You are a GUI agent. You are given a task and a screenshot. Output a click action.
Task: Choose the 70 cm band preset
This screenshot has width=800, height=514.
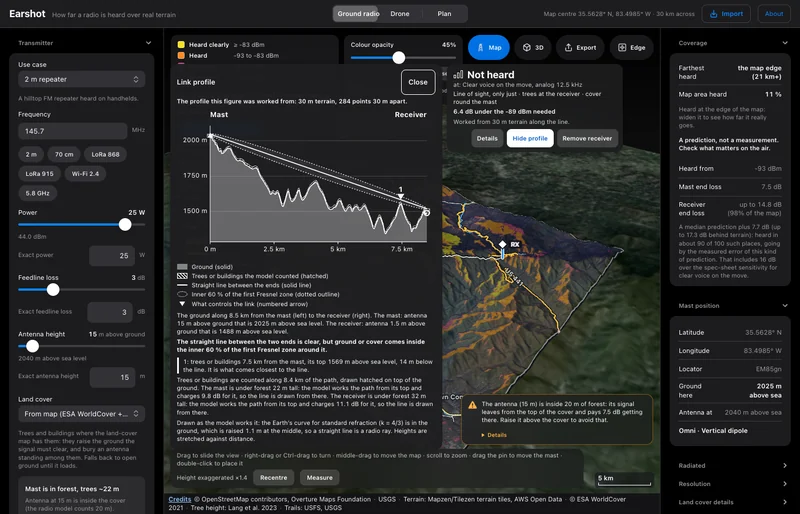[64, 154]
